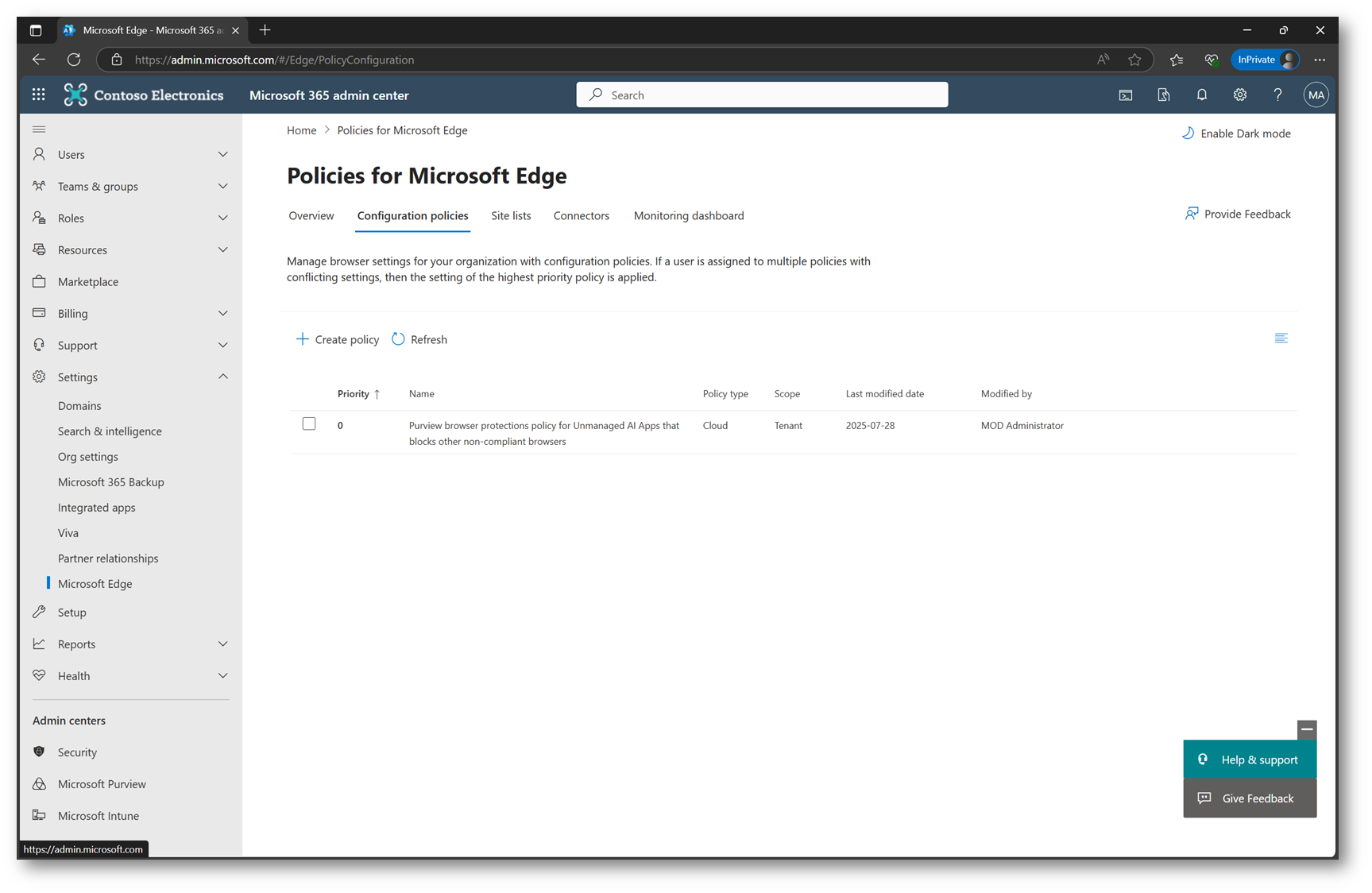This screenshot has height=893, width=1372.
Task: Open Integrated apps in sidebar
Action: [96, 507]
